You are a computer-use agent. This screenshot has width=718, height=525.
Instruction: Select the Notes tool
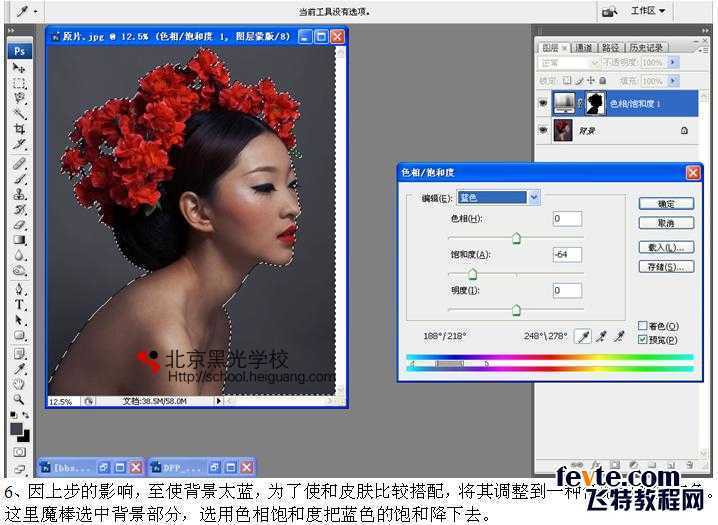[x=19, y=354]
